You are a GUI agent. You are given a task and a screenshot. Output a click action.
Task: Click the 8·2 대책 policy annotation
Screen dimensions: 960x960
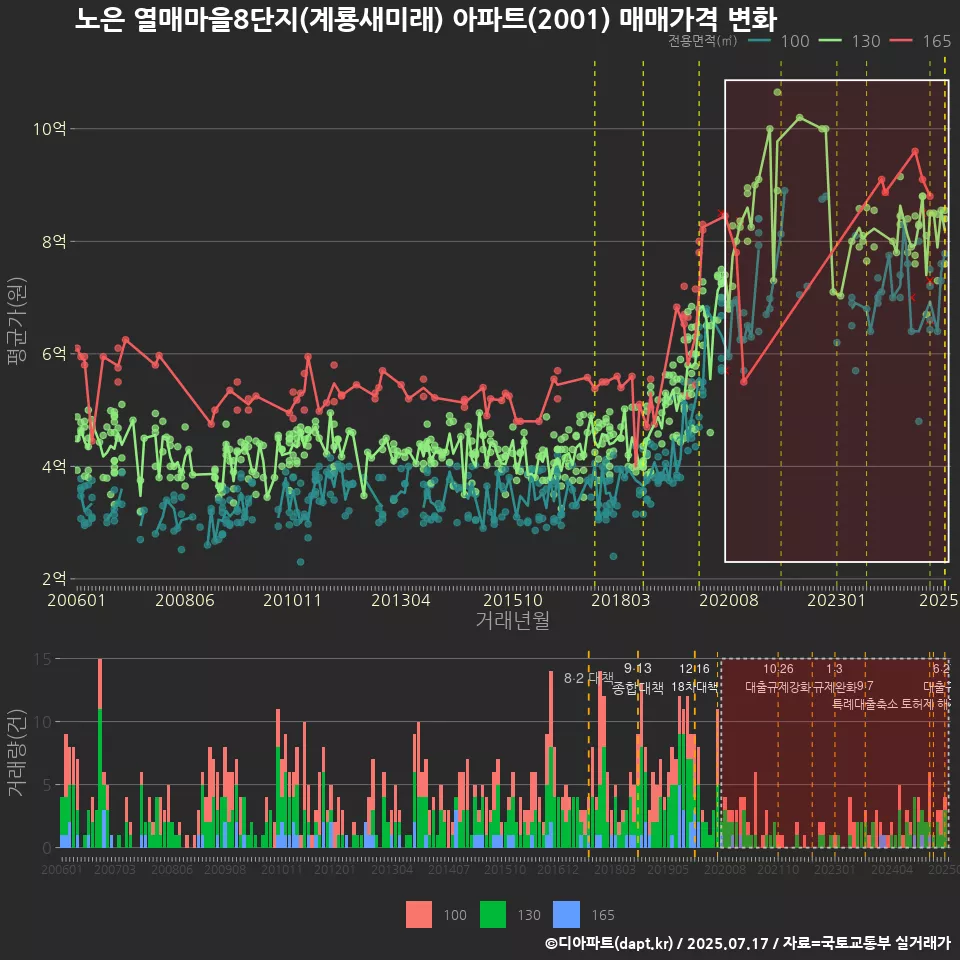[x=588, y=678]
